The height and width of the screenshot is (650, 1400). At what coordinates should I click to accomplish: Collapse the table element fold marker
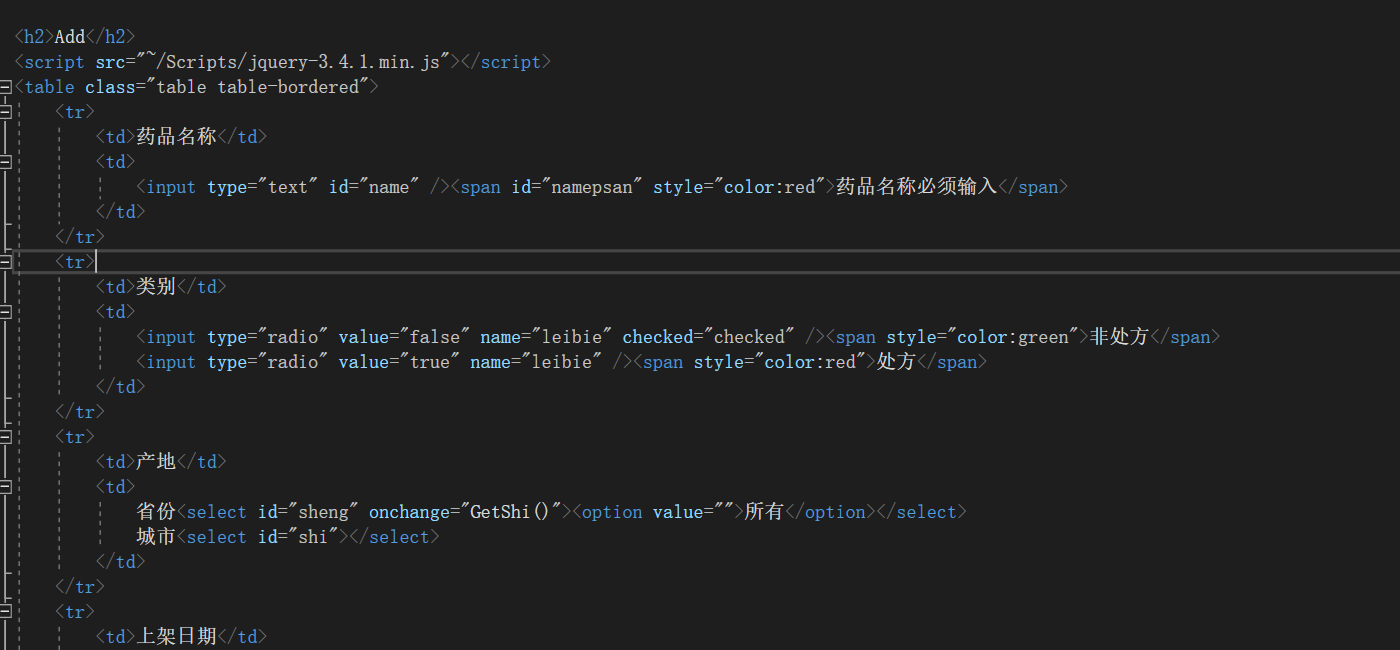(6, 87)
